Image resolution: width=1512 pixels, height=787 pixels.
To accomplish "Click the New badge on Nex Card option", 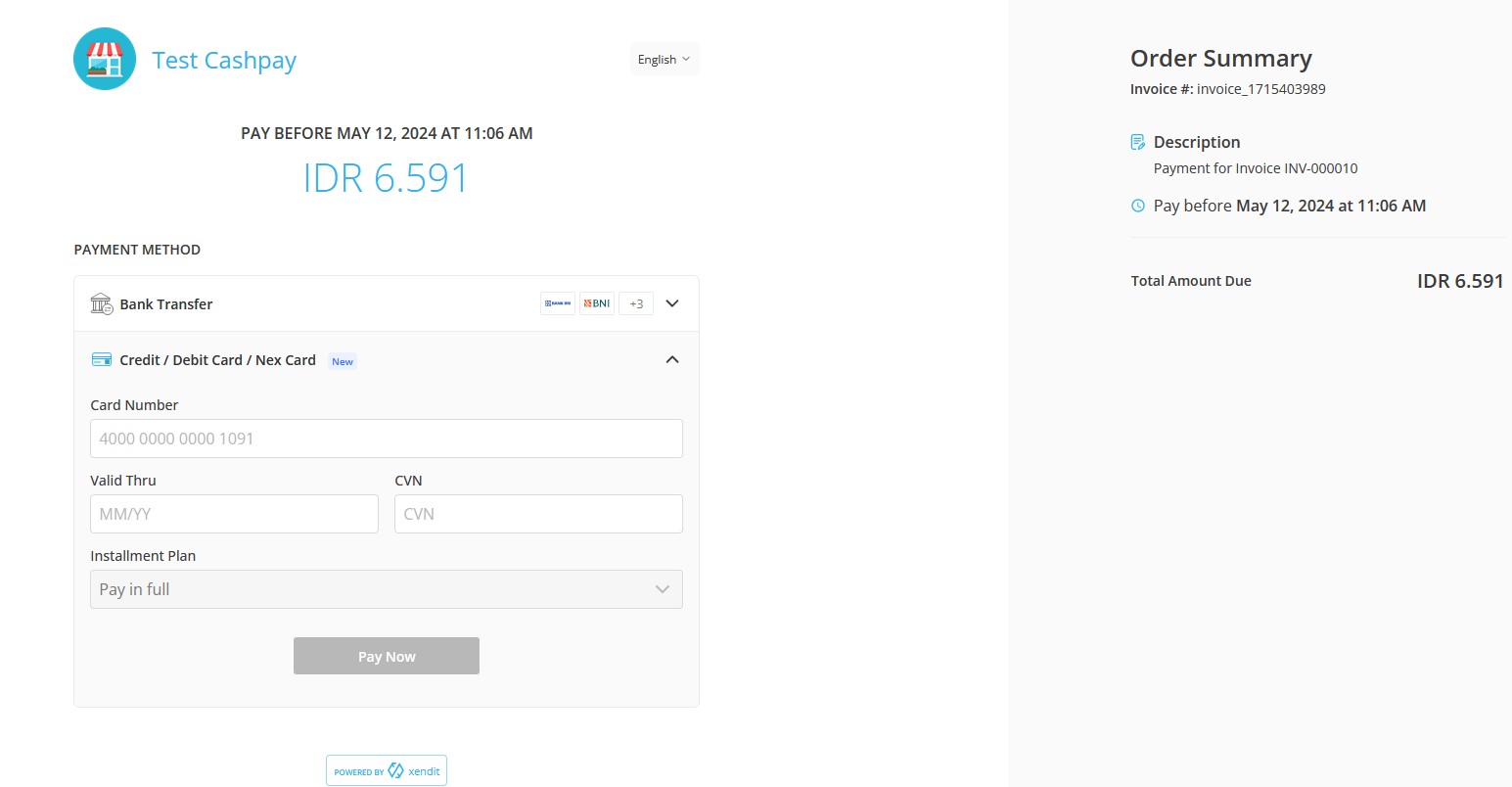I will click(342, 361).
